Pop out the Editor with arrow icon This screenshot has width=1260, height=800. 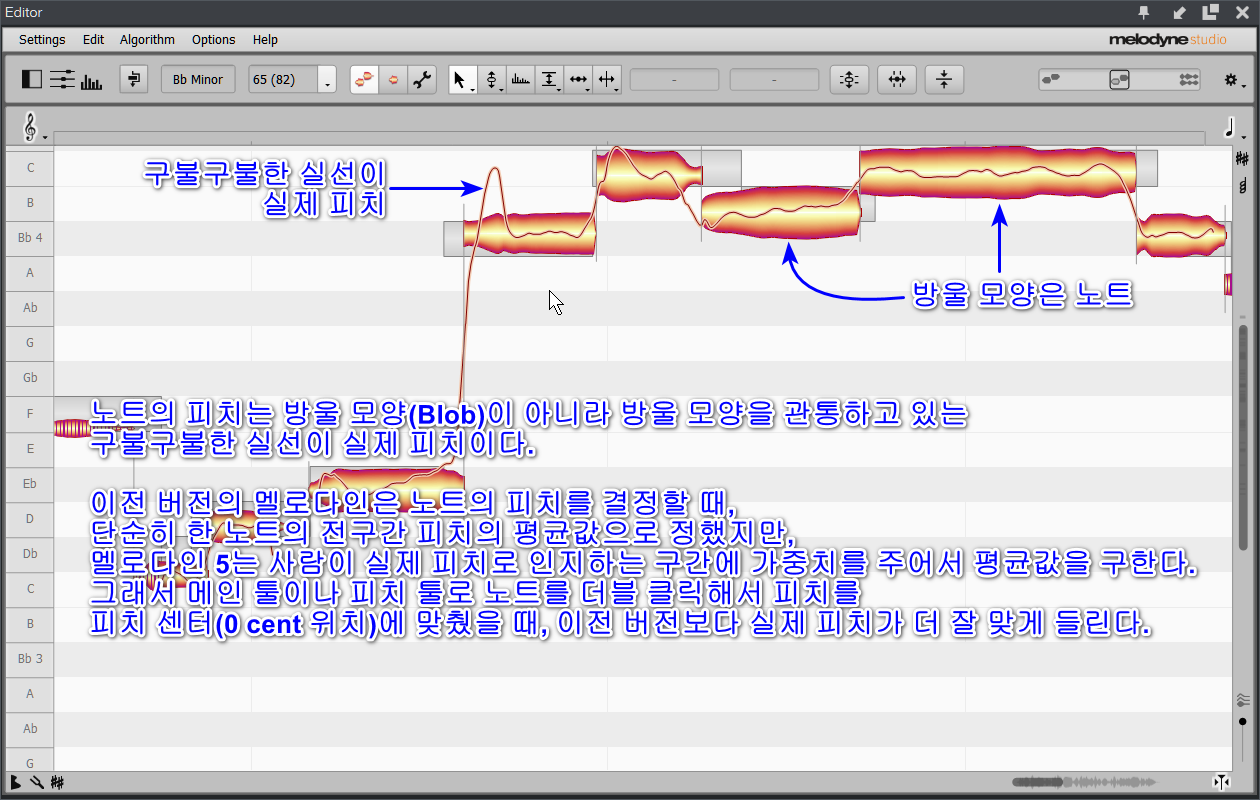[x=1179, y=12]
